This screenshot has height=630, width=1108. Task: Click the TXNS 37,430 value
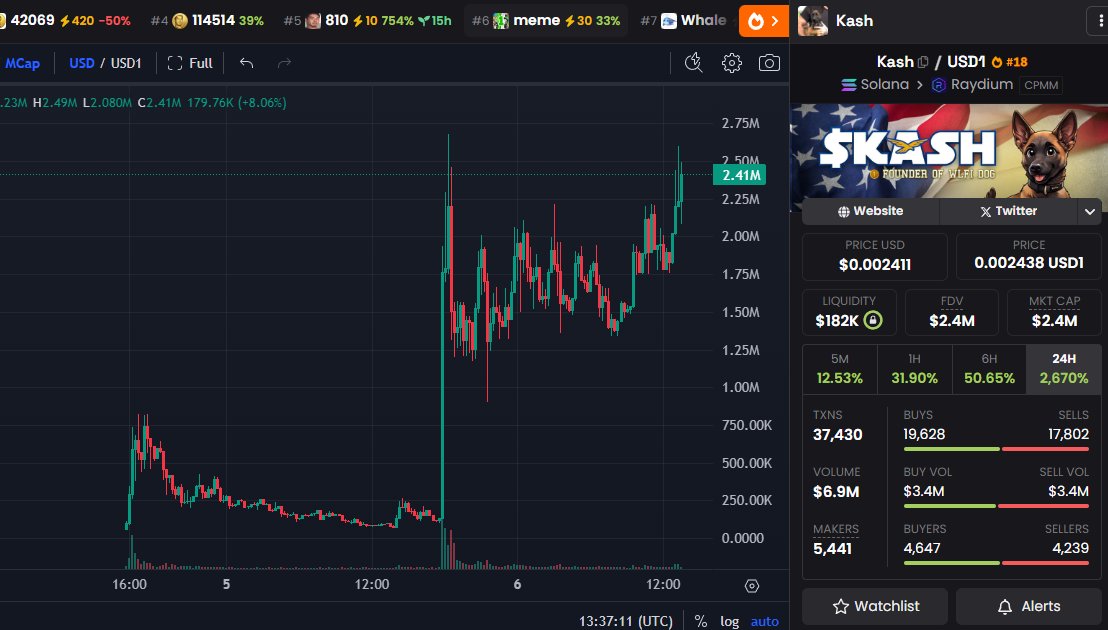coord(837,434)
